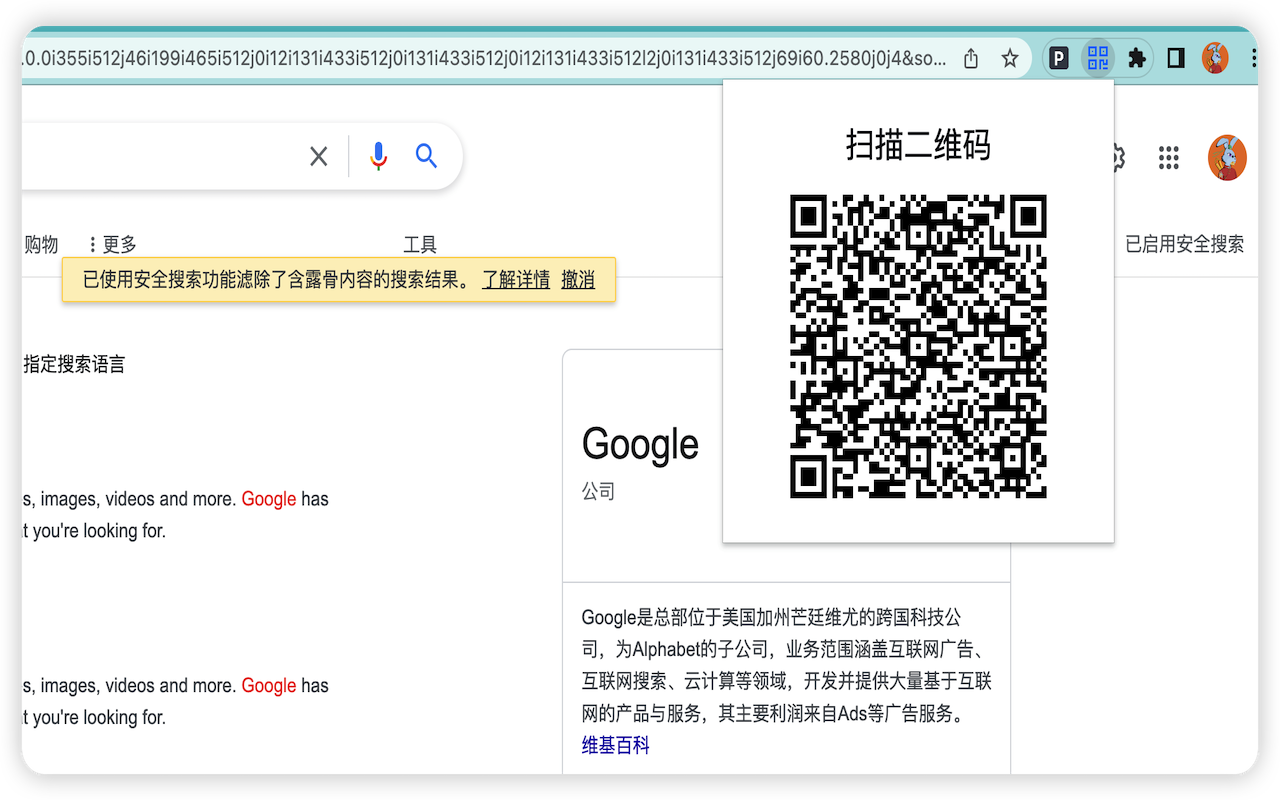Open the Chrome profile avatar in toolbar
The height and width of the screenshot is (800, 1280).
pyautogui.click(x=1215, y=59)
